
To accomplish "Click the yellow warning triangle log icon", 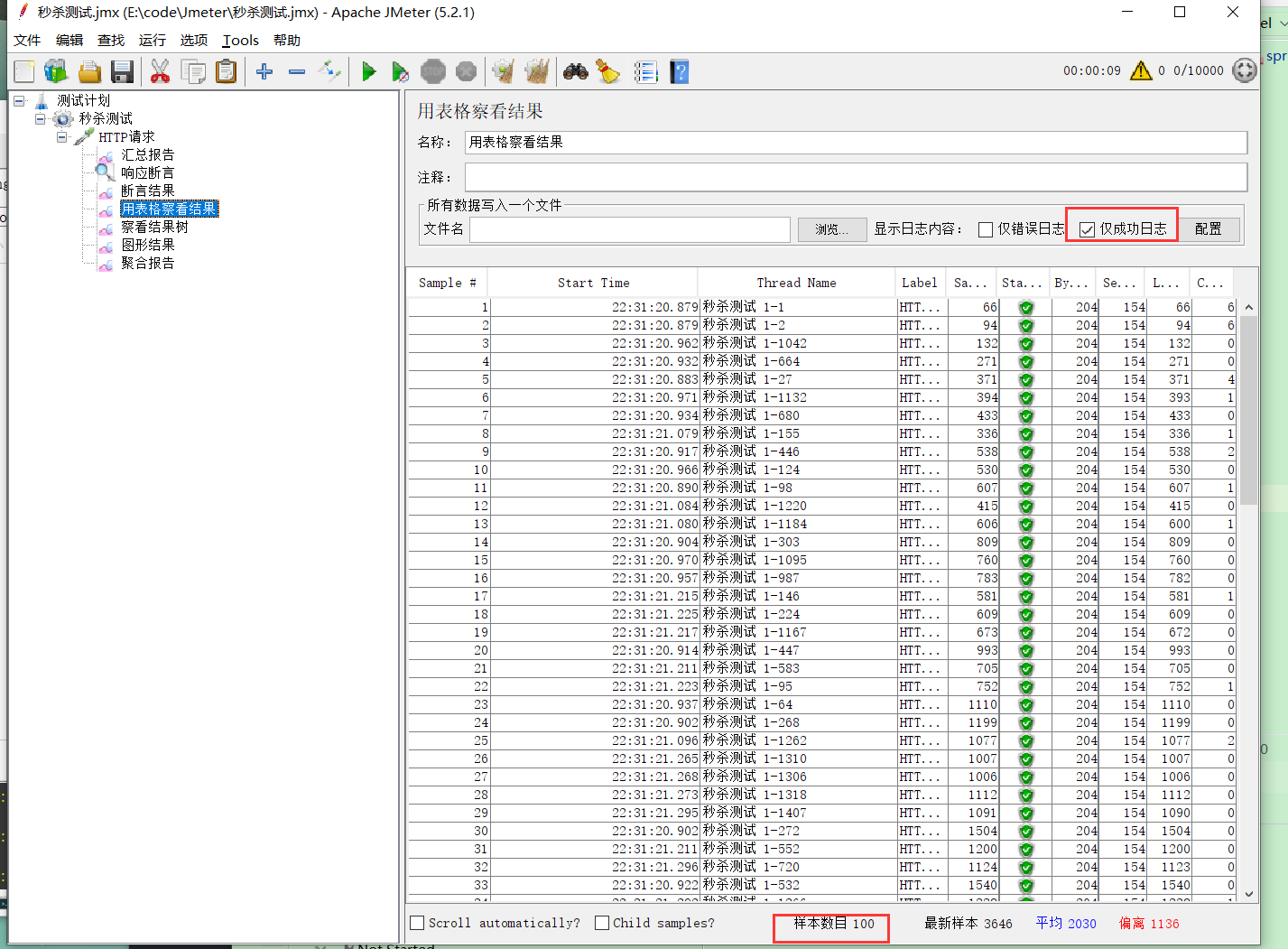I will pyautogui.click(x=1141, y=70).
